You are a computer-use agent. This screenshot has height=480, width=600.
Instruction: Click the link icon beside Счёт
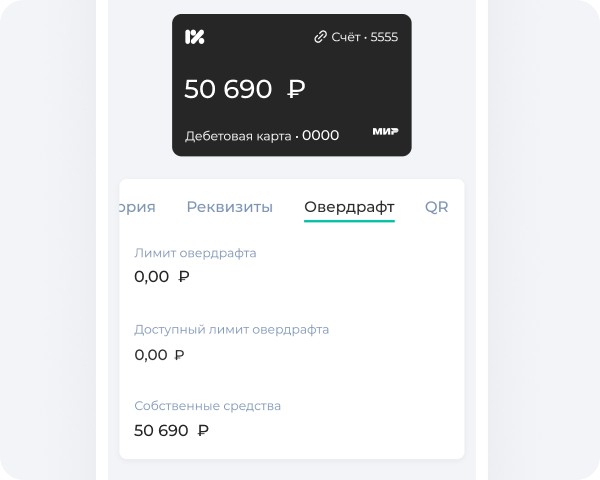coord(320,37)
